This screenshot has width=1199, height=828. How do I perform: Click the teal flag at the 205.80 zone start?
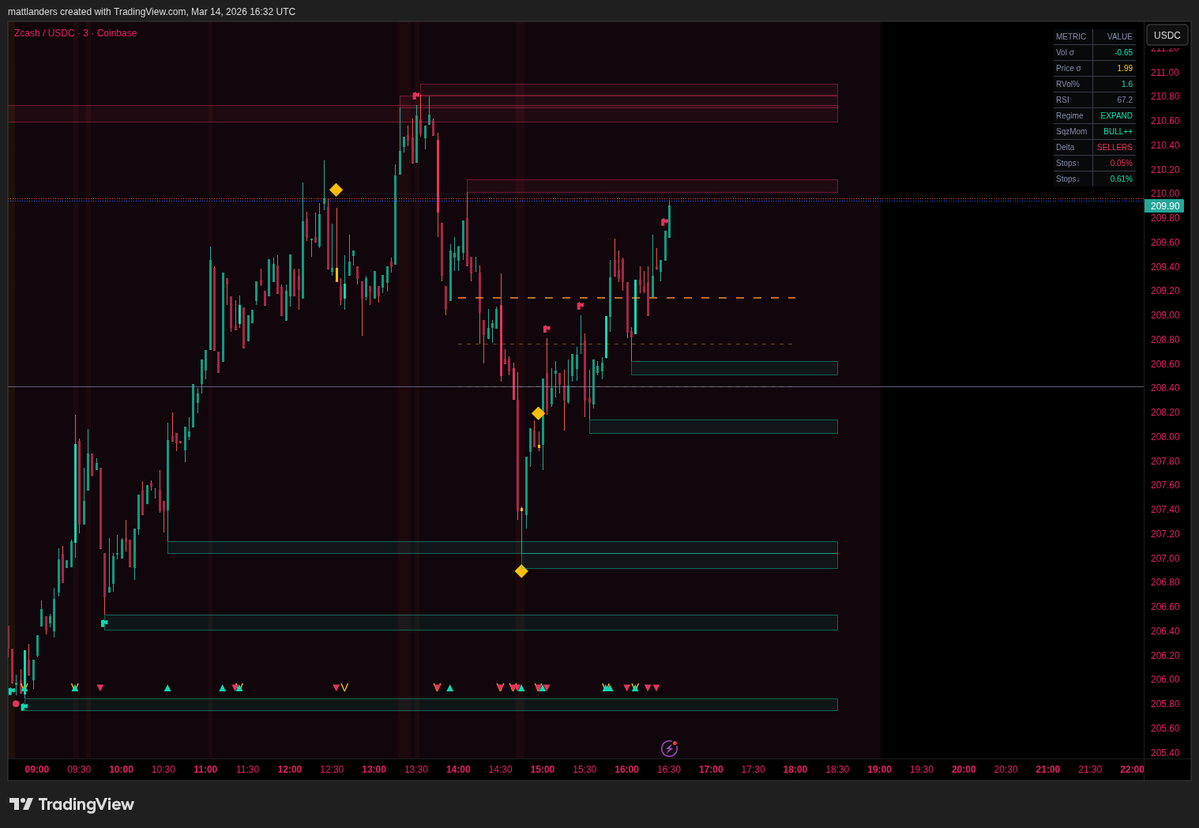[x=24, y=706]
